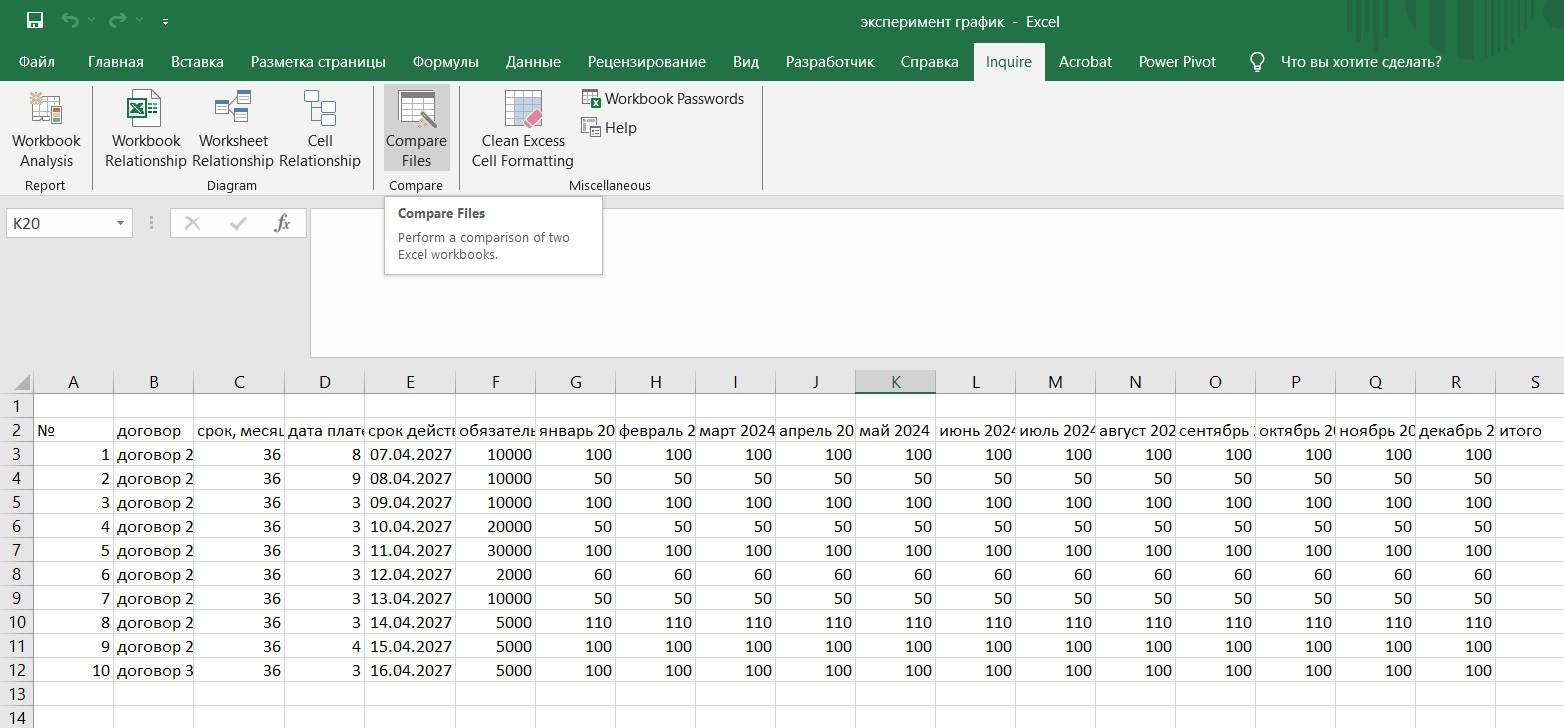Image resolution: width=1564 pixels, height=728 pixels.
Task: Switch to the Формулы ribbon tab
Action: [445, 61]
